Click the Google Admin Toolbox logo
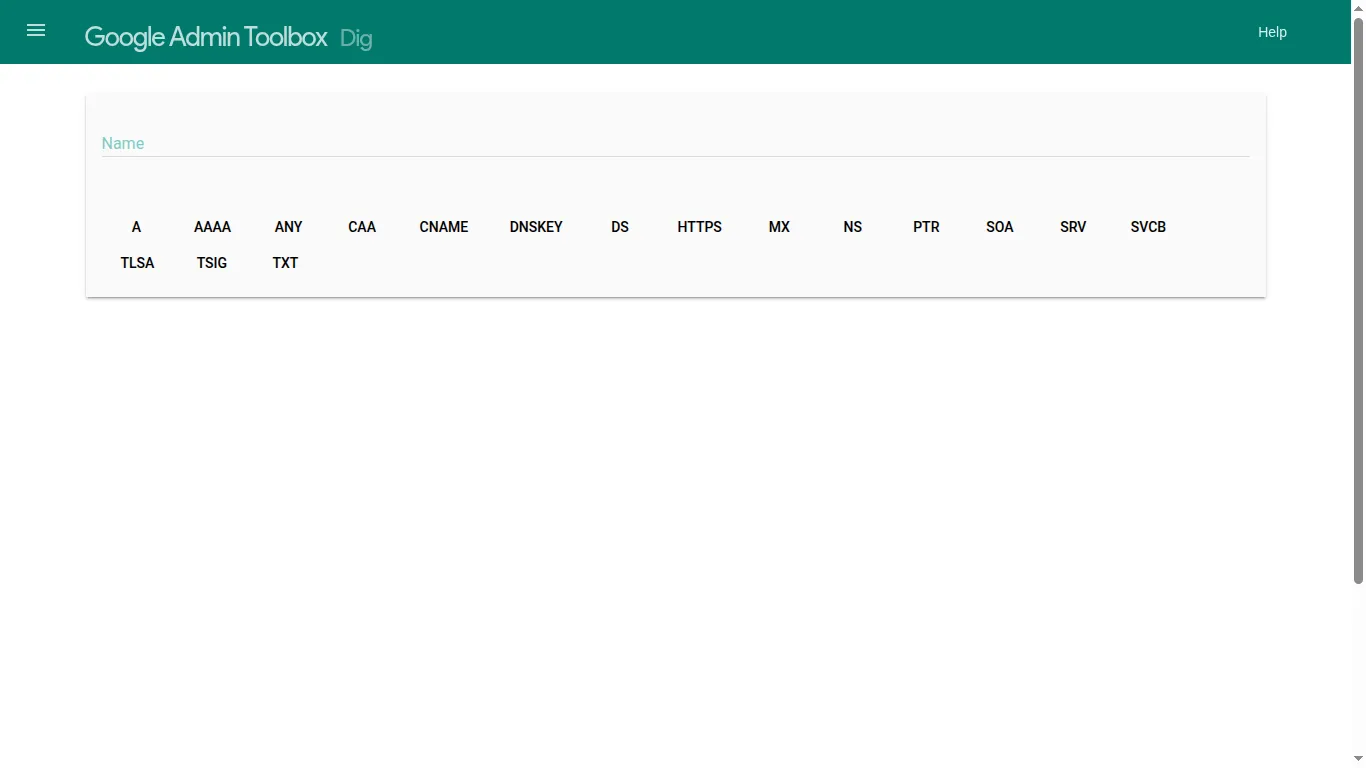This screenshot has width=1366, height=768. coord(205,37)
